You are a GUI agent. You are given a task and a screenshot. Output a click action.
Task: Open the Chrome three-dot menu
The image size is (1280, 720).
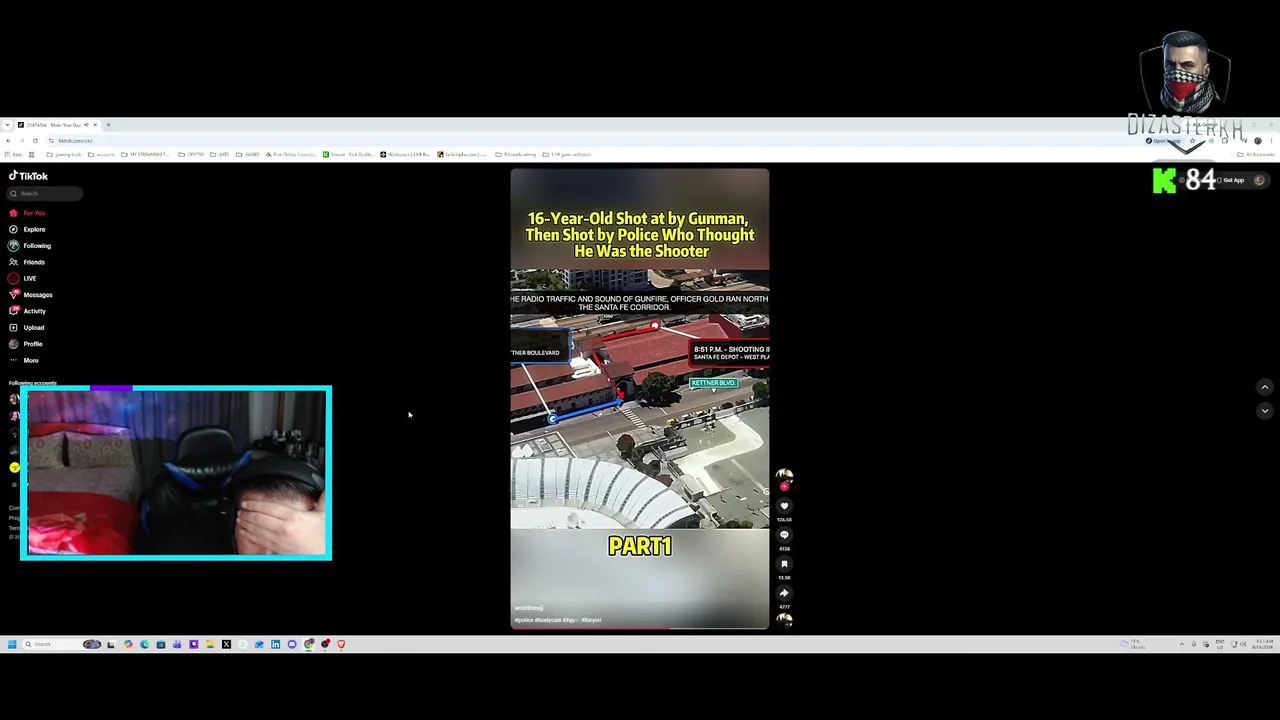1271,141
